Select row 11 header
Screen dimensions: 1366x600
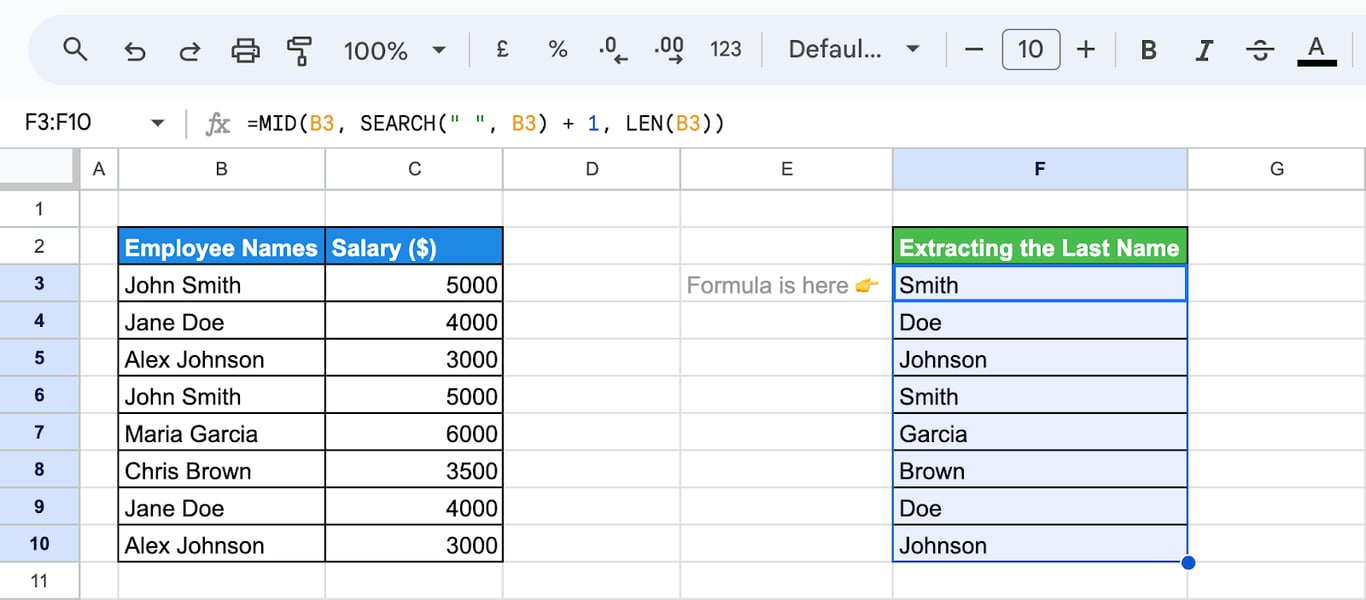point(39,581)
